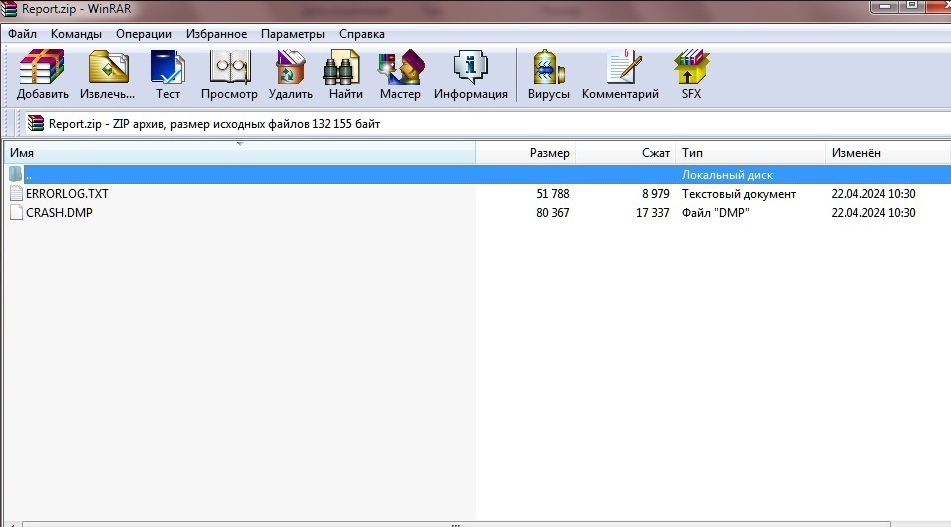This screenshot has width=951, height=527.
Task: Run the Тест archive test icon
Action: pos(167,74)
